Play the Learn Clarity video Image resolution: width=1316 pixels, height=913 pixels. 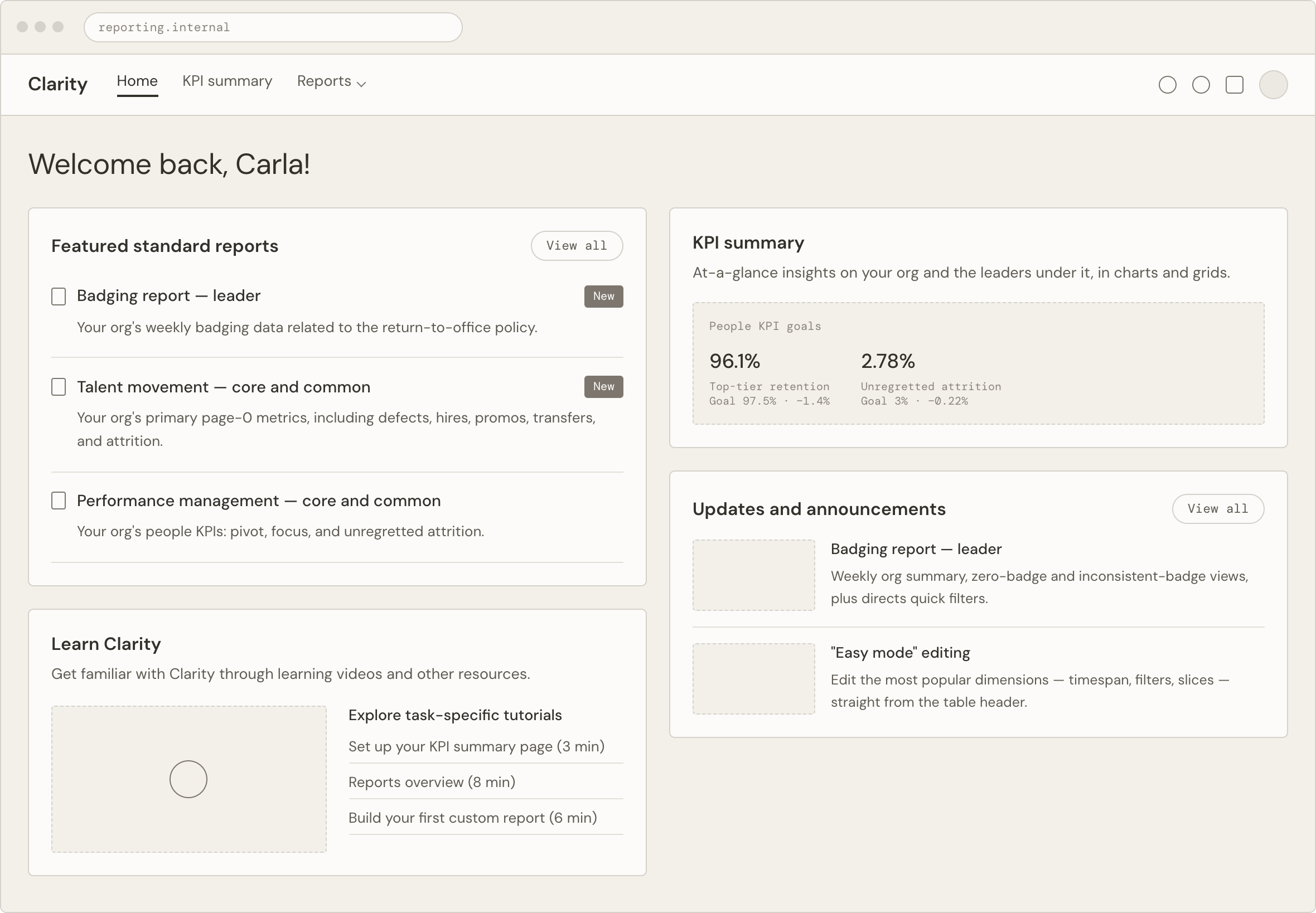pyautogui.click(x=188, y=779)
